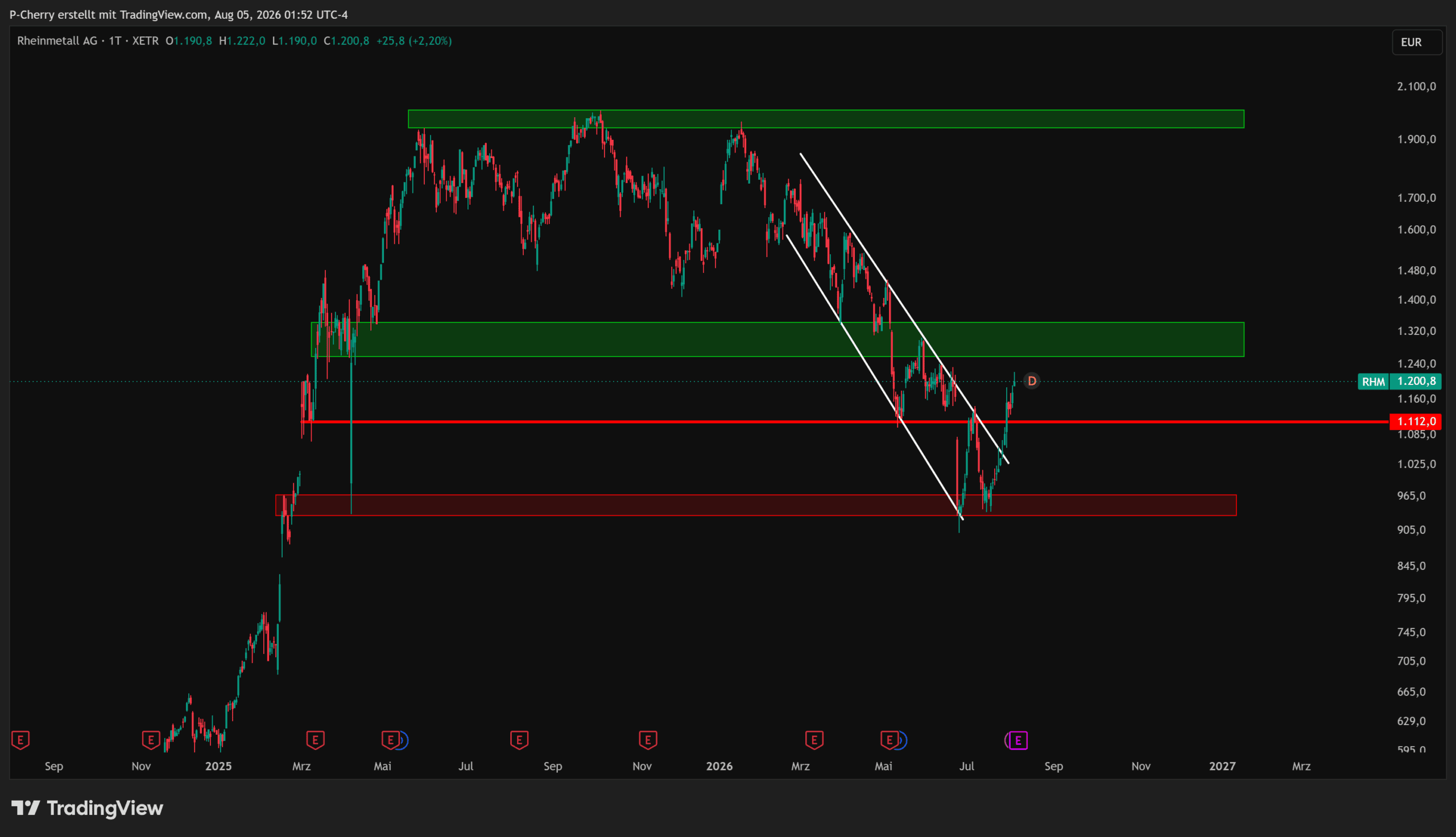
Task: Open the red earnings E marker above Mai 2026
Action: (889, 740)
